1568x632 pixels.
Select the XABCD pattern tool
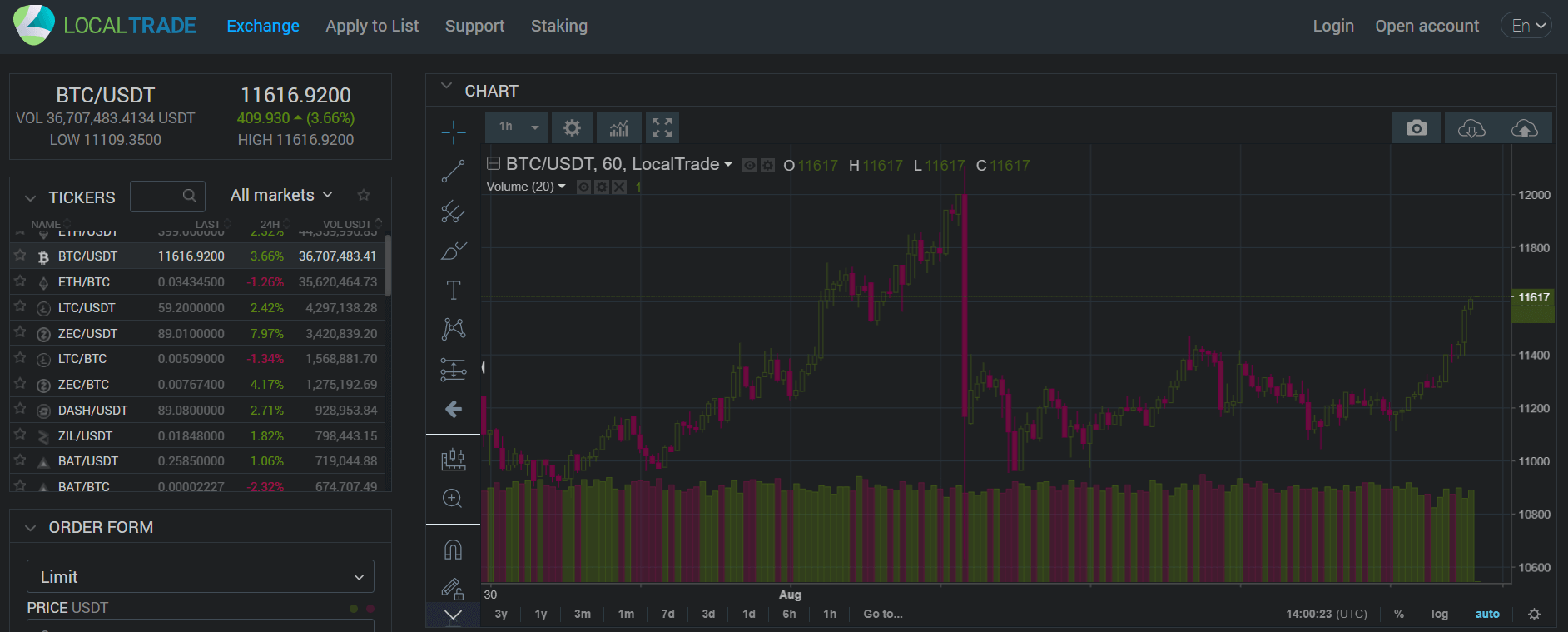(453, 329)
